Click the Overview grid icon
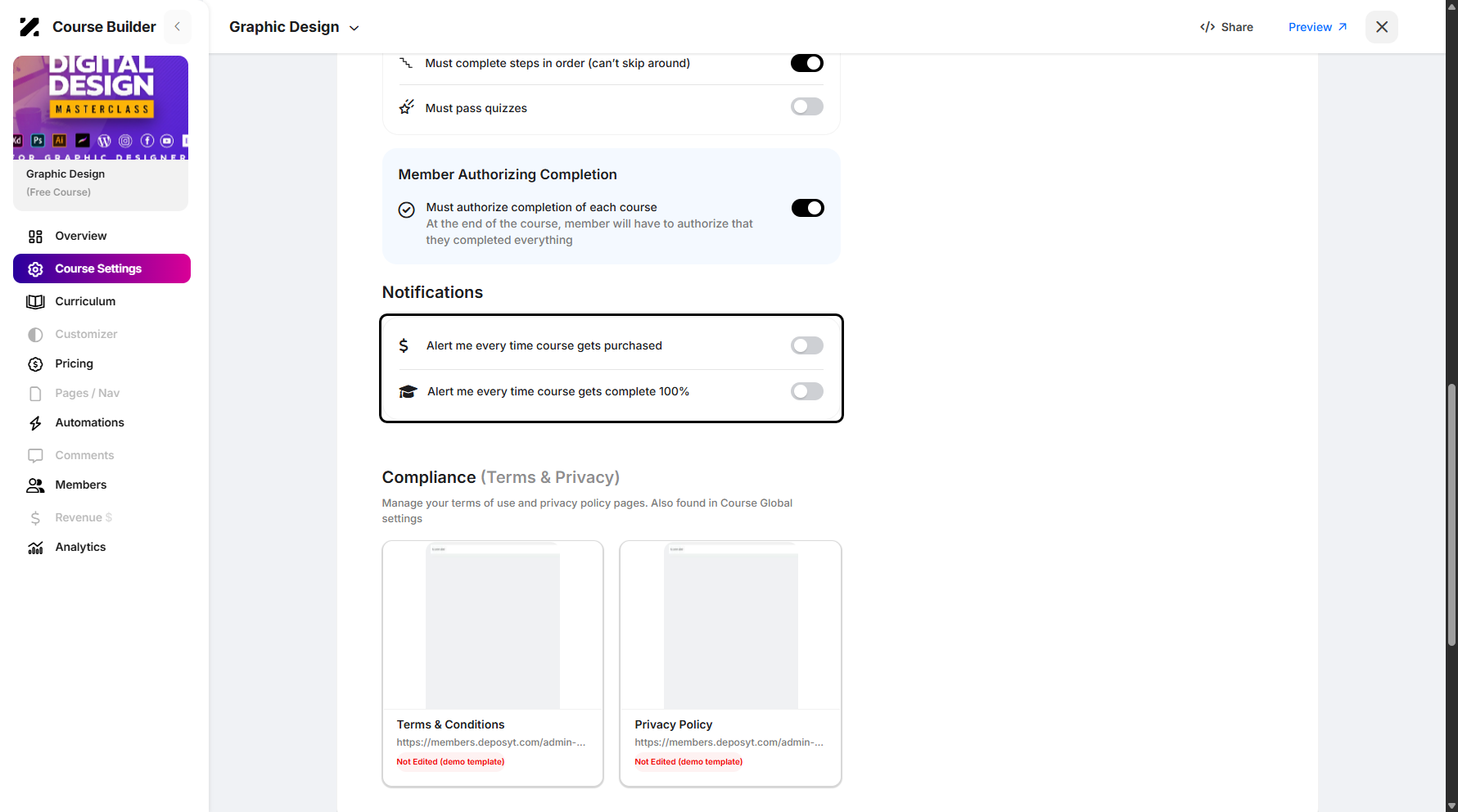This screenshot has width=1458, height=812. [35, 237]
